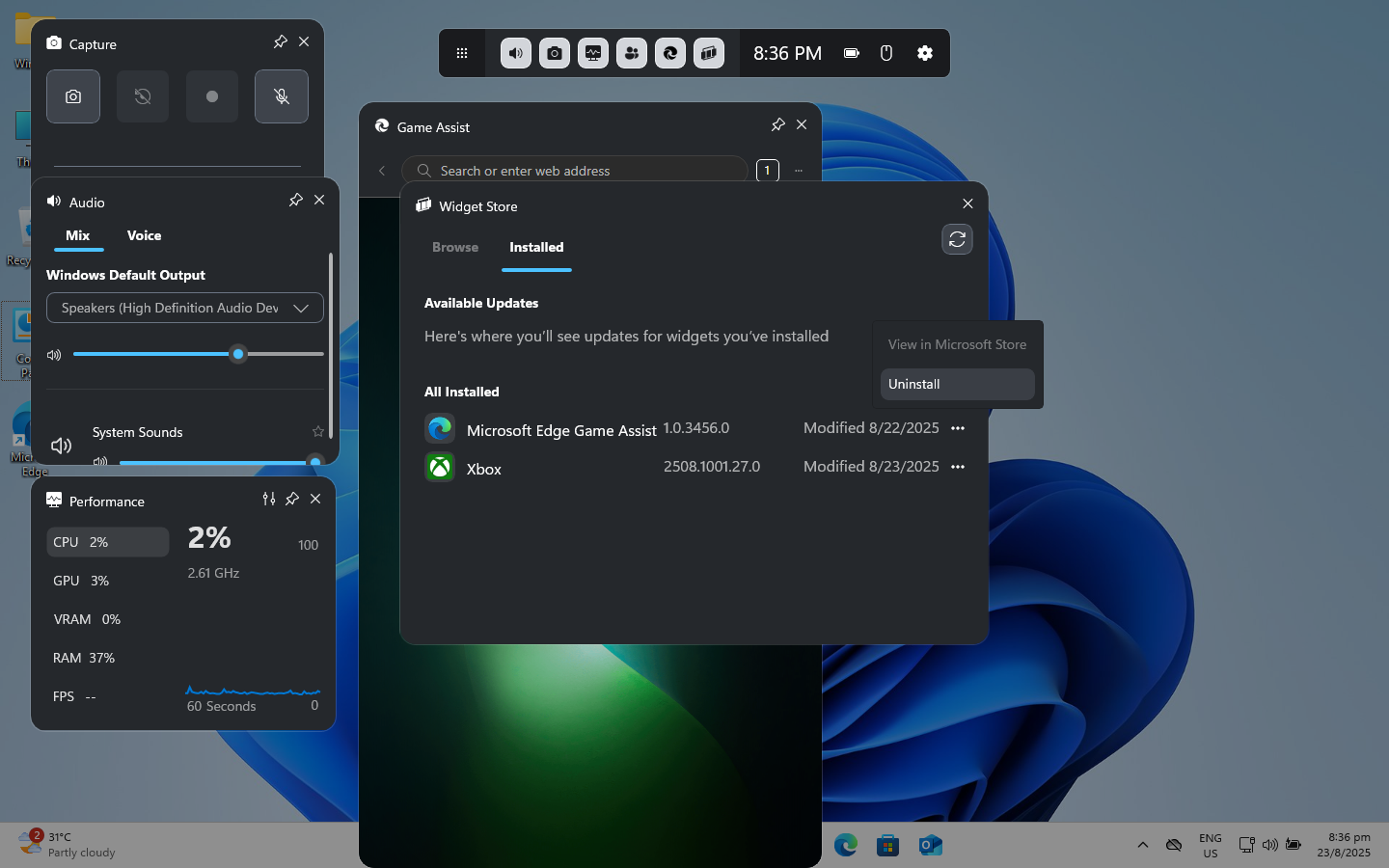Open Microsoft Store from the taskbar

tap(888, 845)
